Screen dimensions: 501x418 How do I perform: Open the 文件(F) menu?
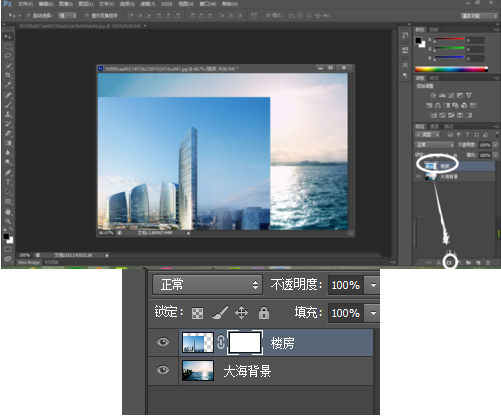(x=25, y=4)
